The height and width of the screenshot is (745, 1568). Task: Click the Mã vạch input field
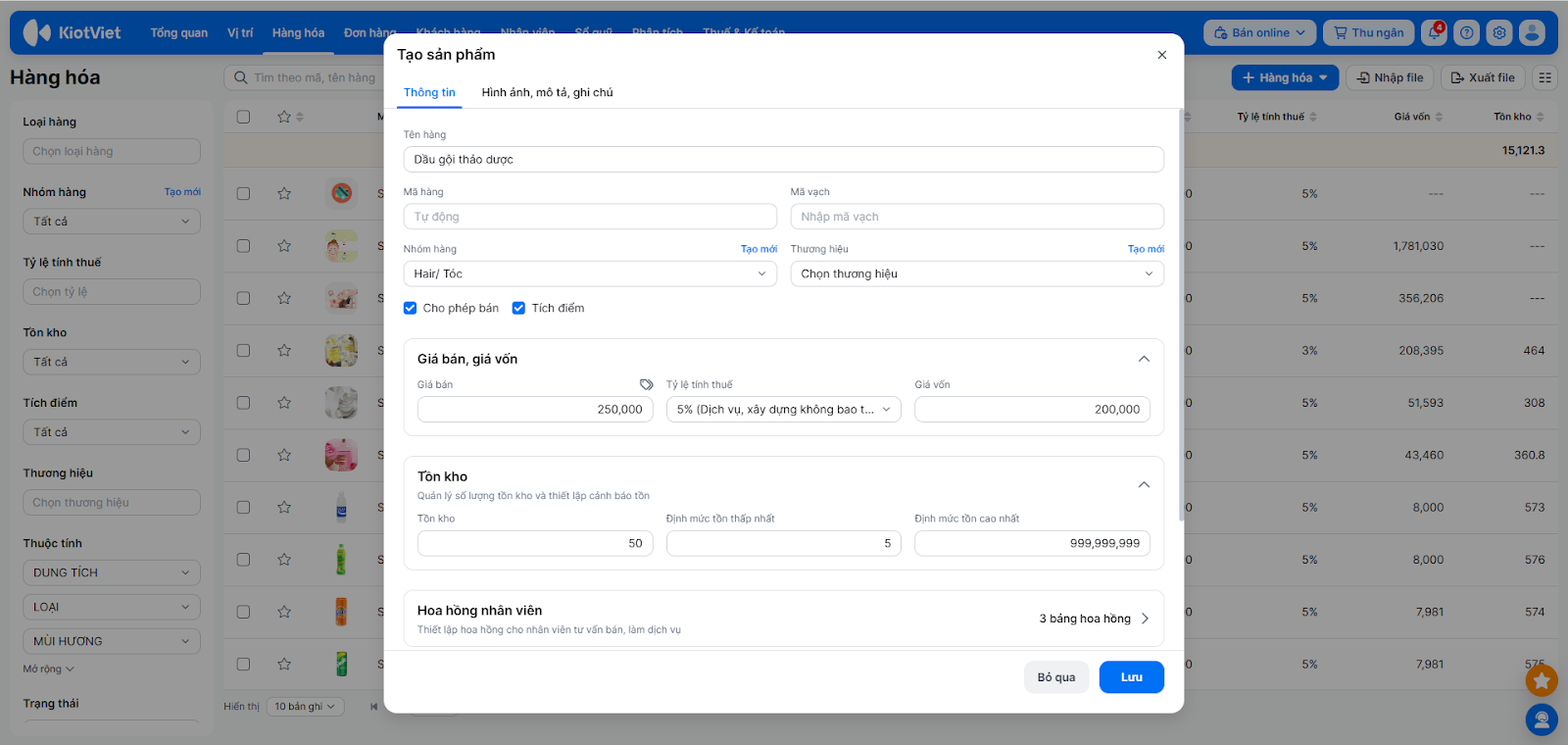coord(976,217)
